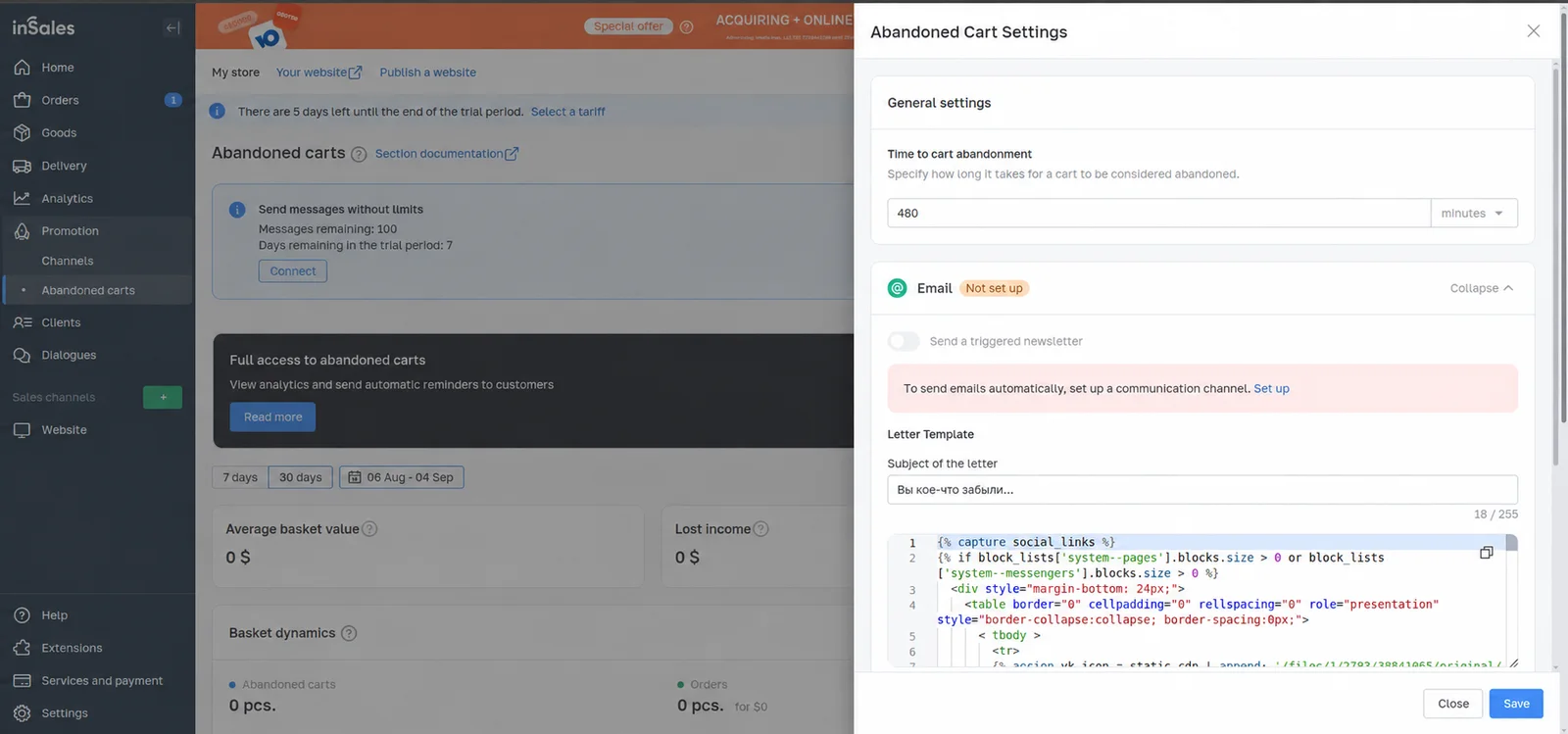Click the Analytics chart icon
This screenshot has width=1568, height=734.
(x=22, y=198)
